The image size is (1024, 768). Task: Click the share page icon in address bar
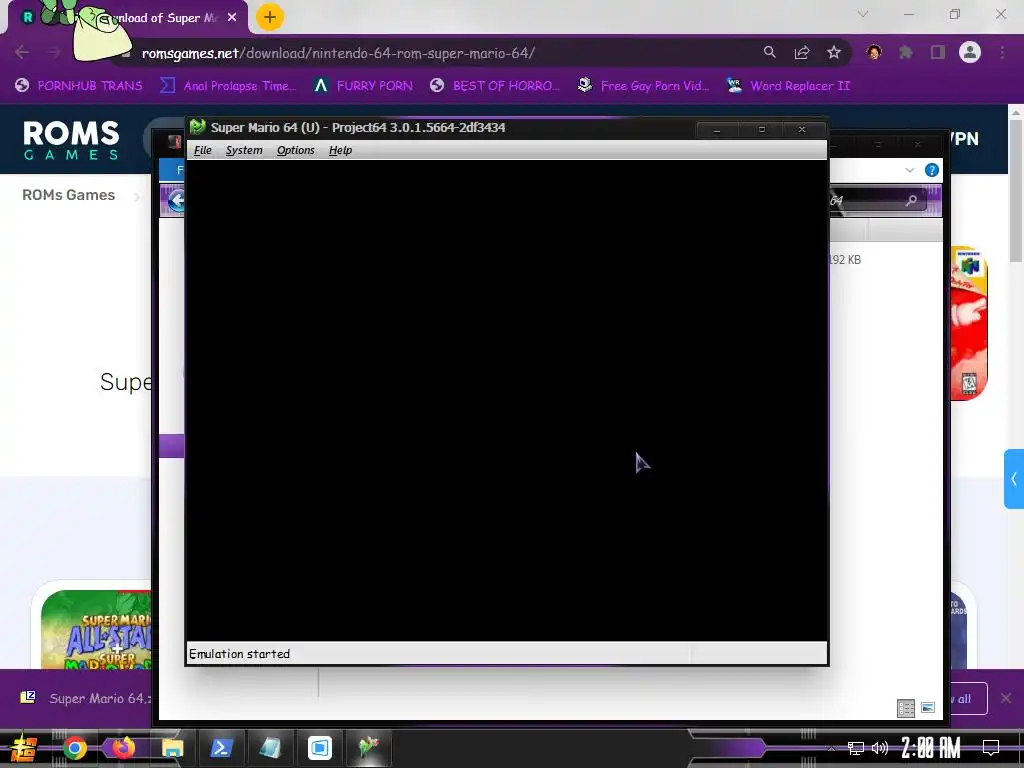click(801, 52)
